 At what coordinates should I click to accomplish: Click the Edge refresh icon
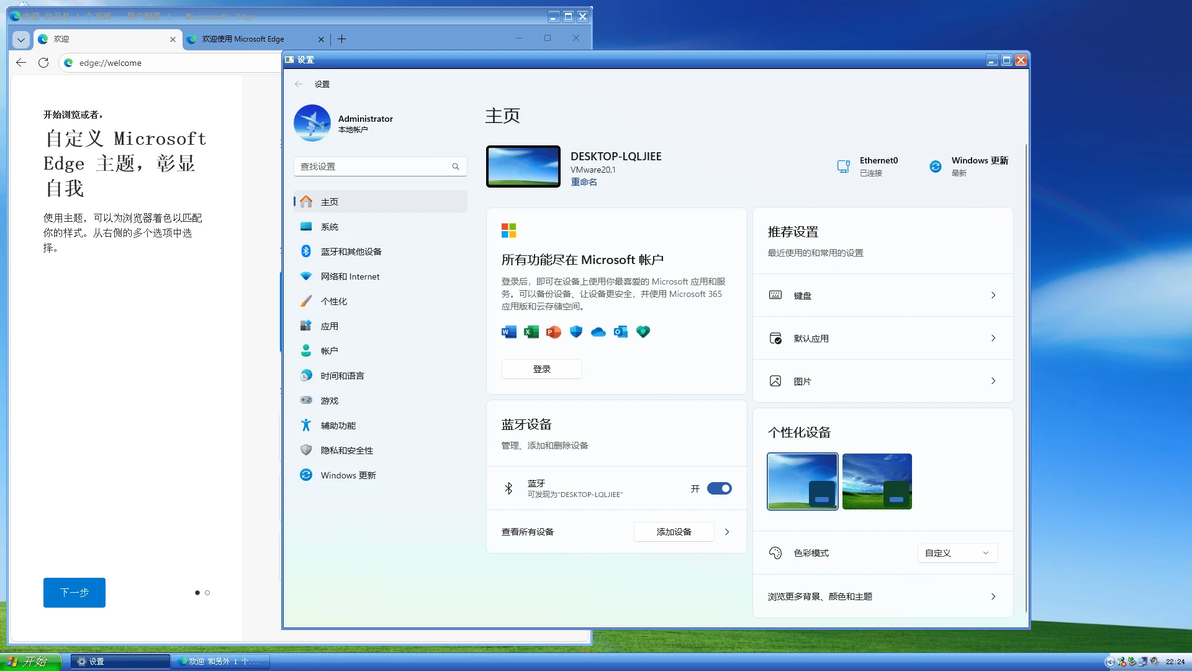[x=43, y=62]
